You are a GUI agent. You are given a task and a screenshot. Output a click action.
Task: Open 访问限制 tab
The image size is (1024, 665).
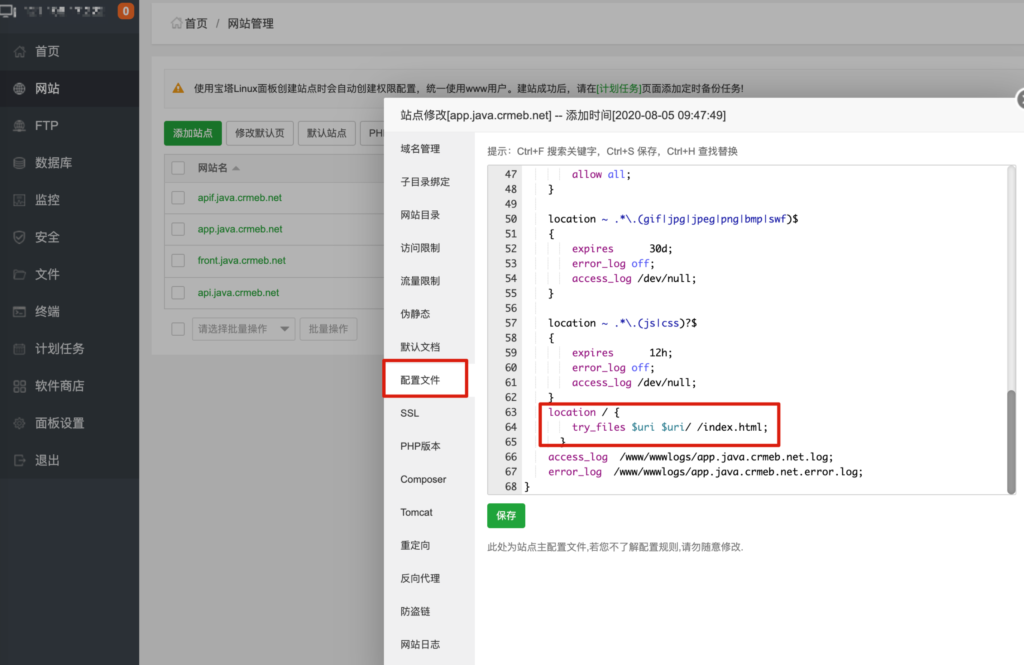coord(420,248)
